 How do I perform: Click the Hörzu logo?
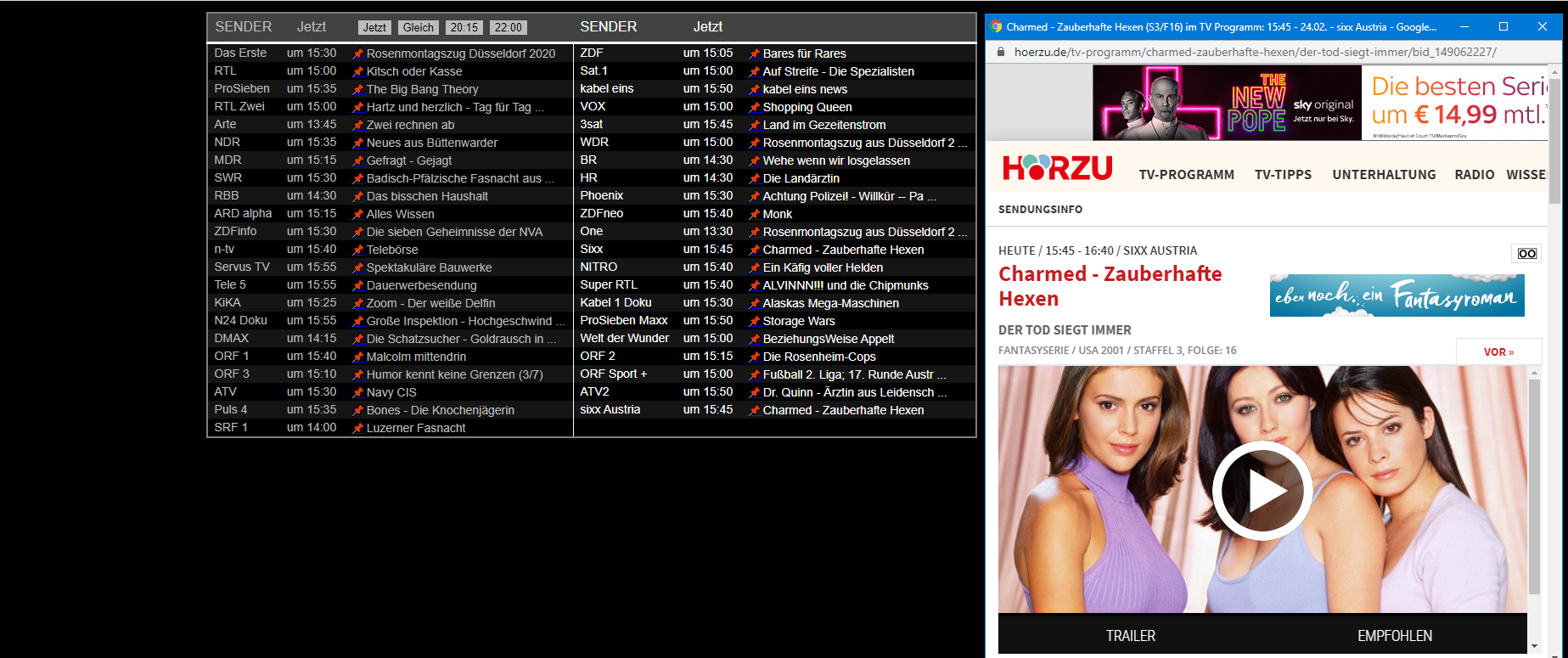click(x=1057, y=167)
